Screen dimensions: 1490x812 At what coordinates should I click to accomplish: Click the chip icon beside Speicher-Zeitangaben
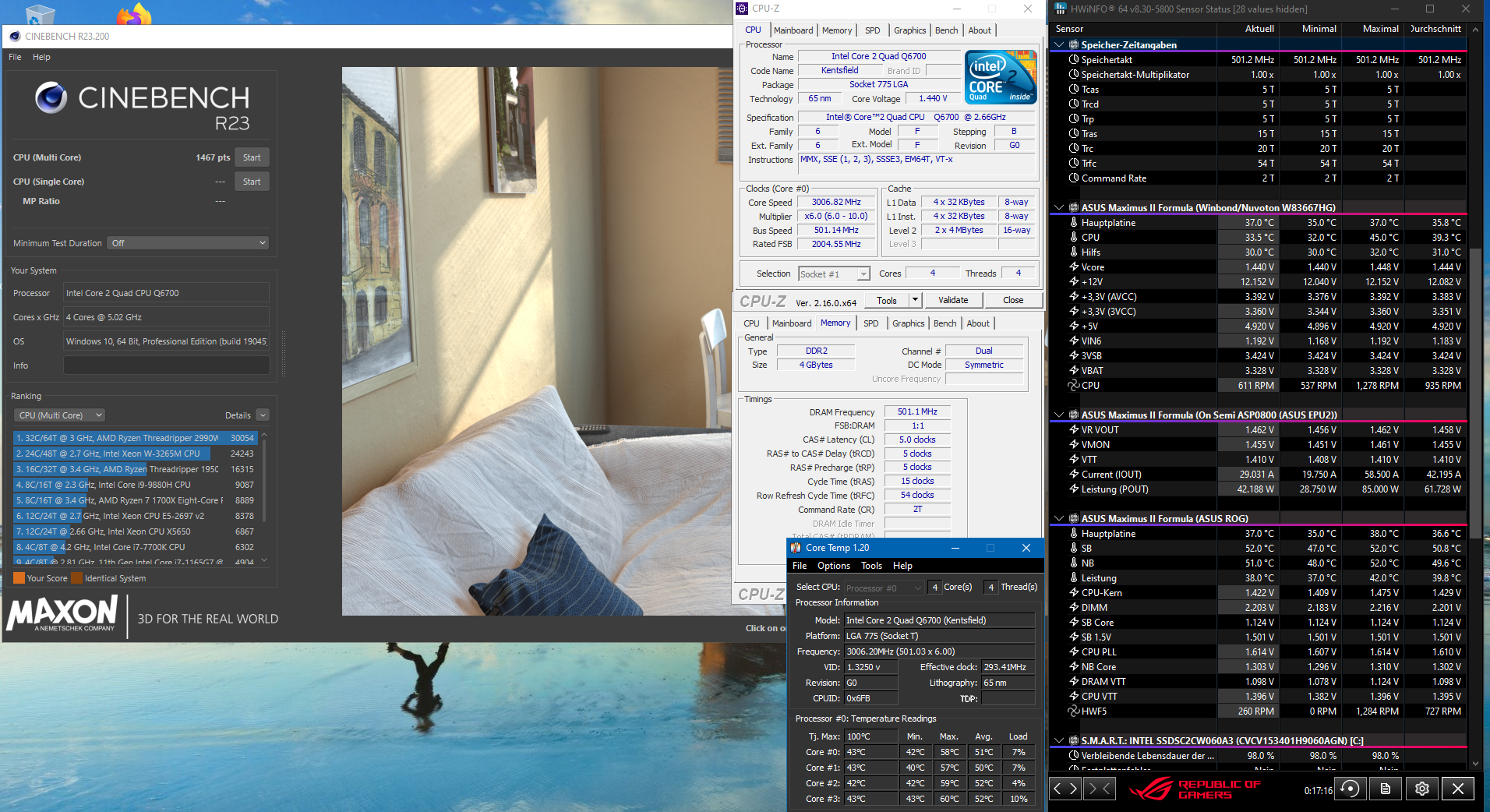pos(1074,45)
